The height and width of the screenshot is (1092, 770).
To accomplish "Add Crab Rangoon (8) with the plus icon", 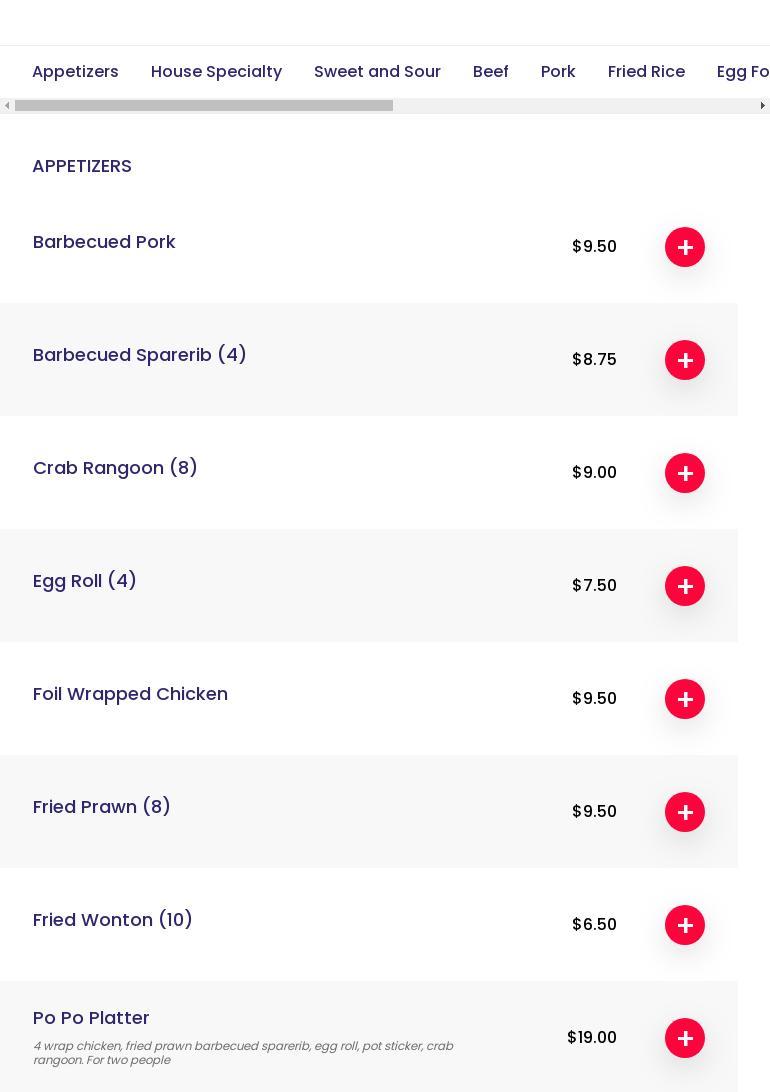I will (x=685, y=473).
